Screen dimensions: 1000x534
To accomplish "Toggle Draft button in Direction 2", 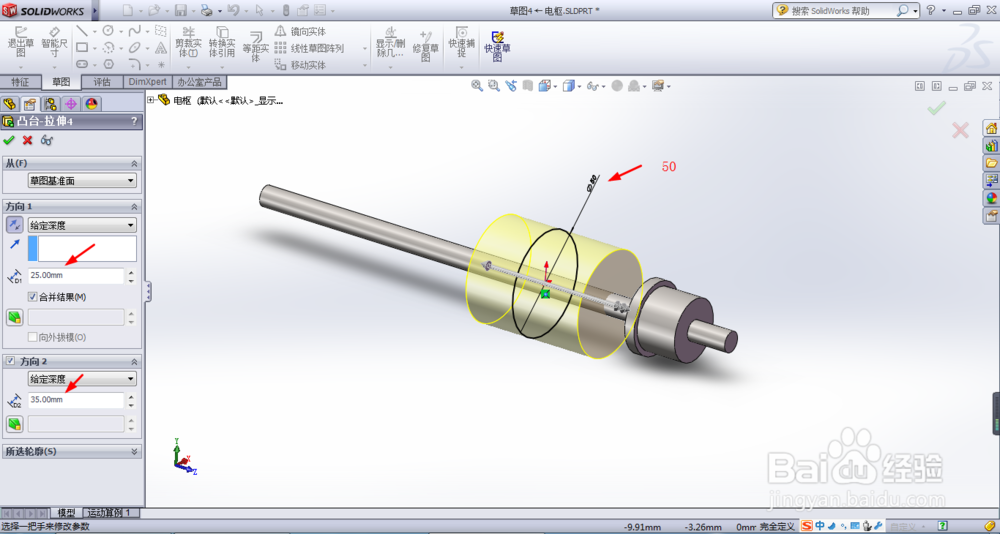I will [15, 424].
